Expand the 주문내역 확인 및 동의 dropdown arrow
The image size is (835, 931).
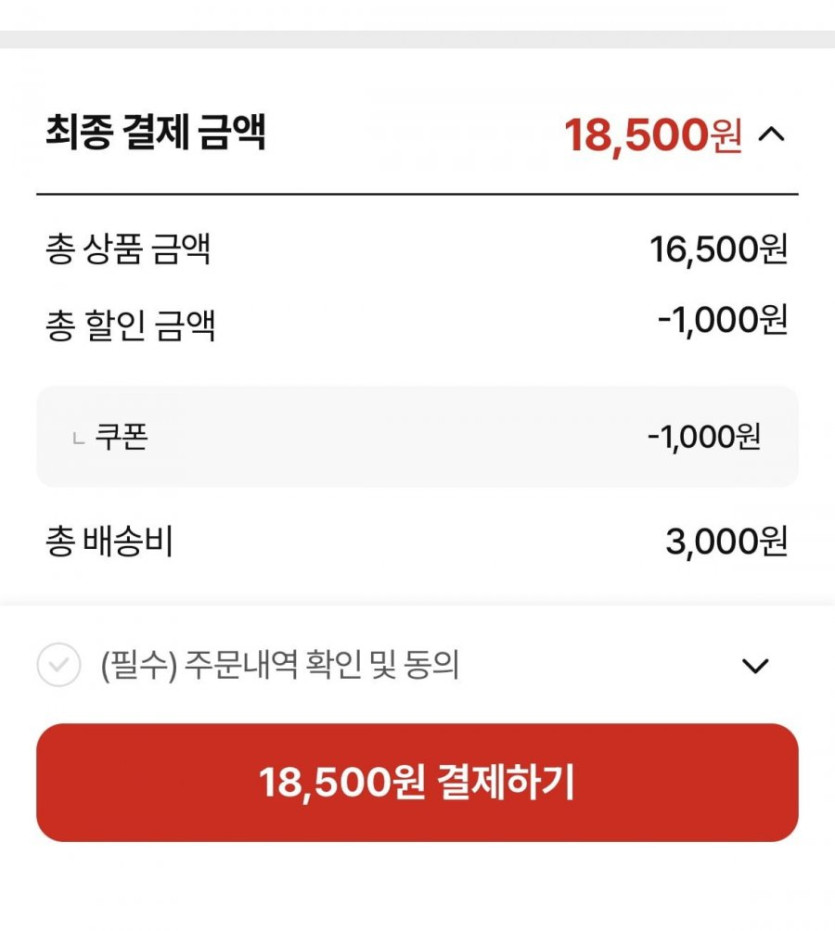(757, 666)
